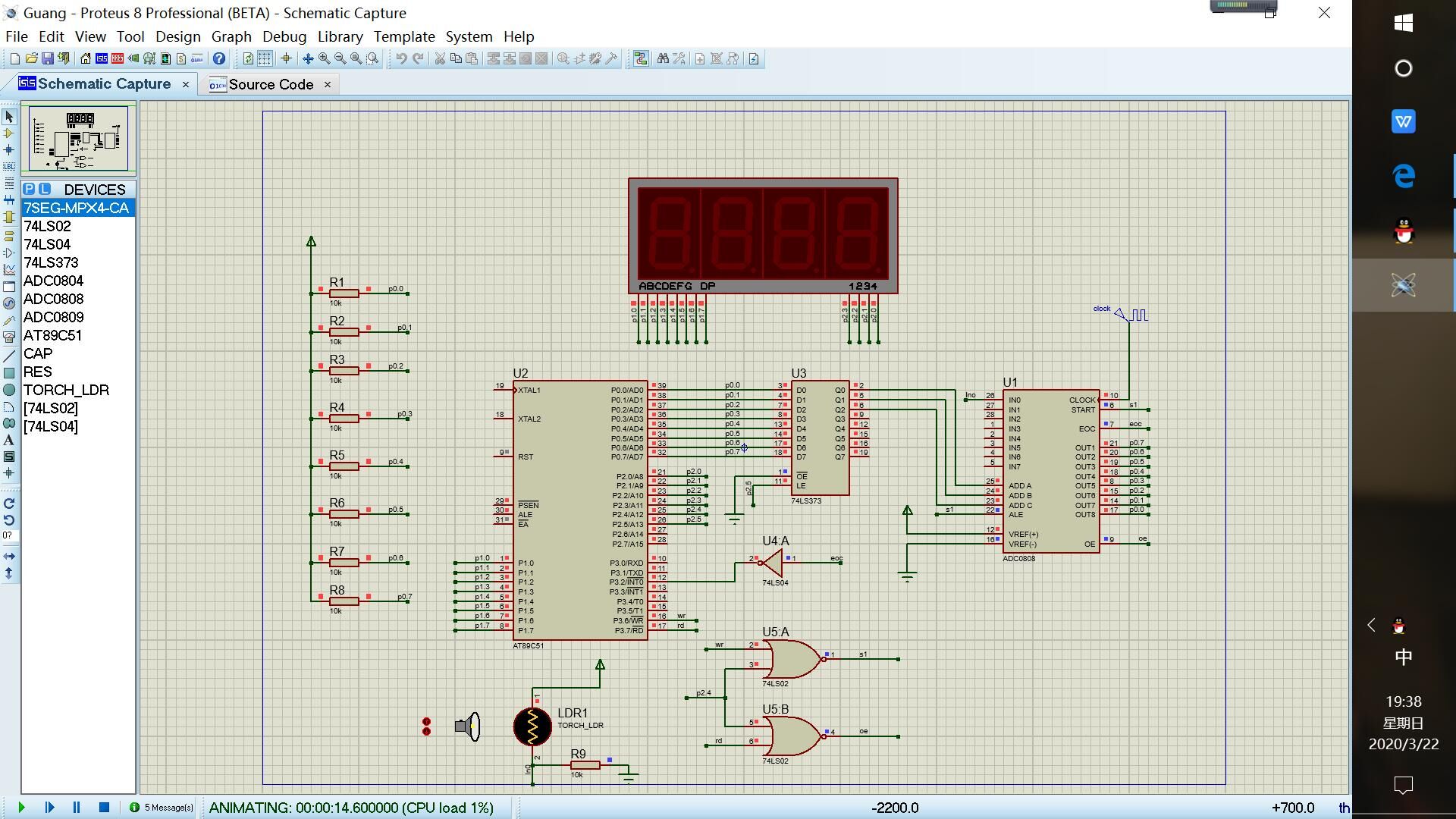Viewport: 1456px width, 819px height.
Task: Open the Graph menu
Action: tap(231, 36)
